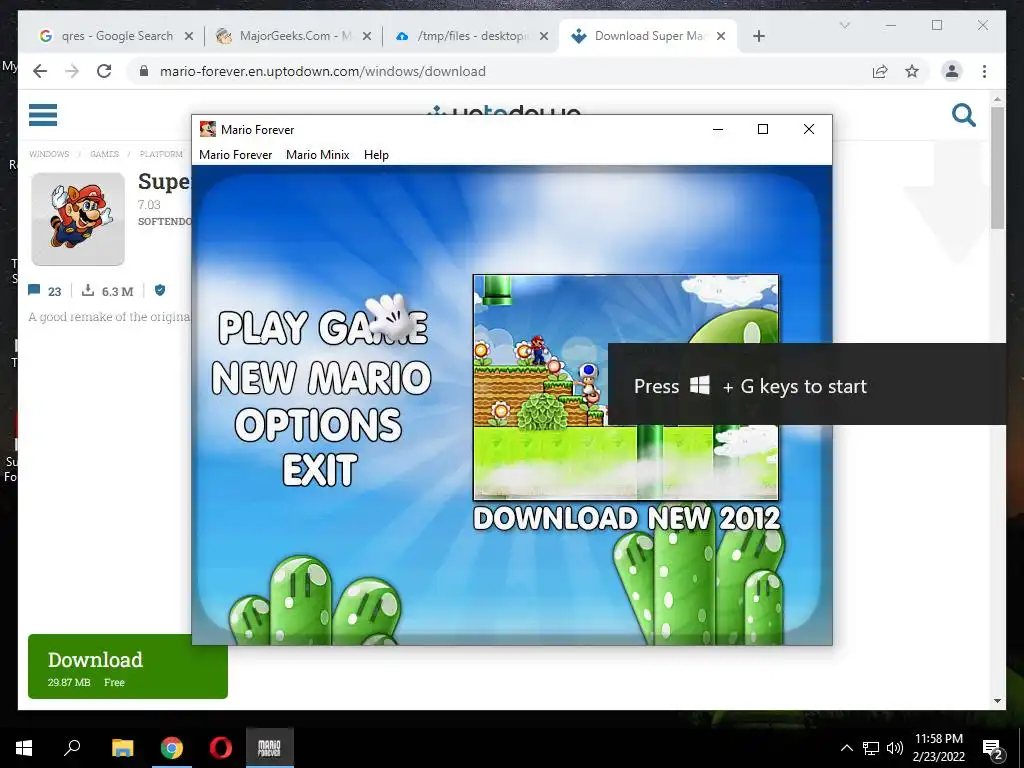
Task: Open the Mario Forever menu bar item
Action: pos(236,155)
